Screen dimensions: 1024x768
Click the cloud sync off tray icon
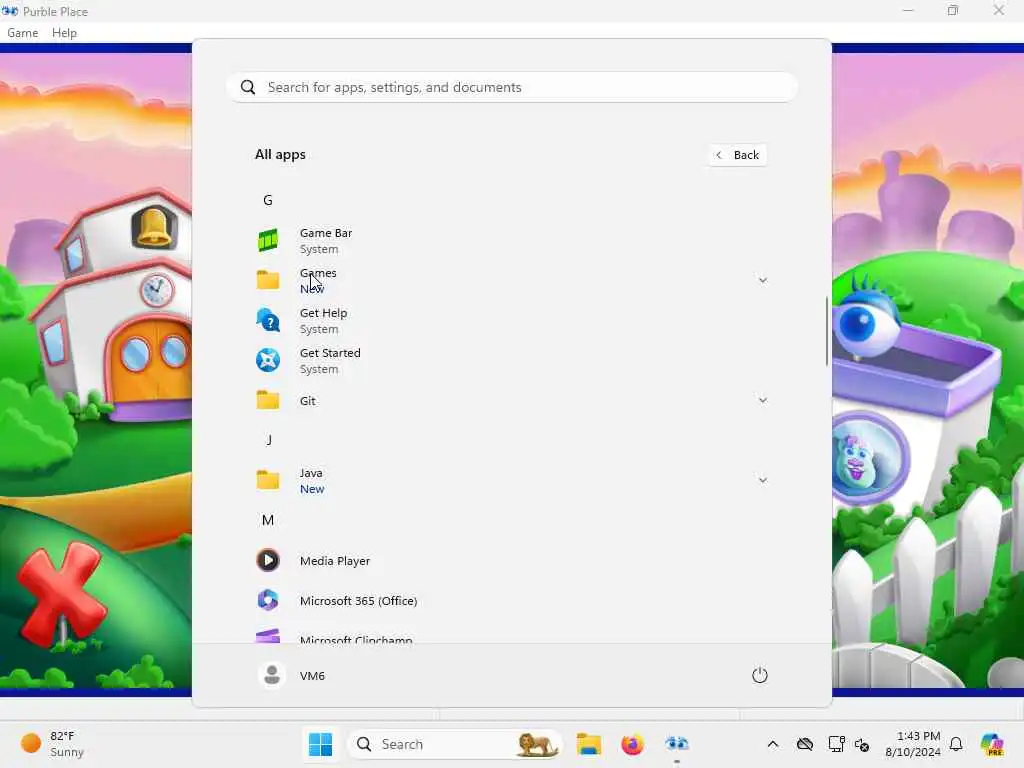[805, 744]
